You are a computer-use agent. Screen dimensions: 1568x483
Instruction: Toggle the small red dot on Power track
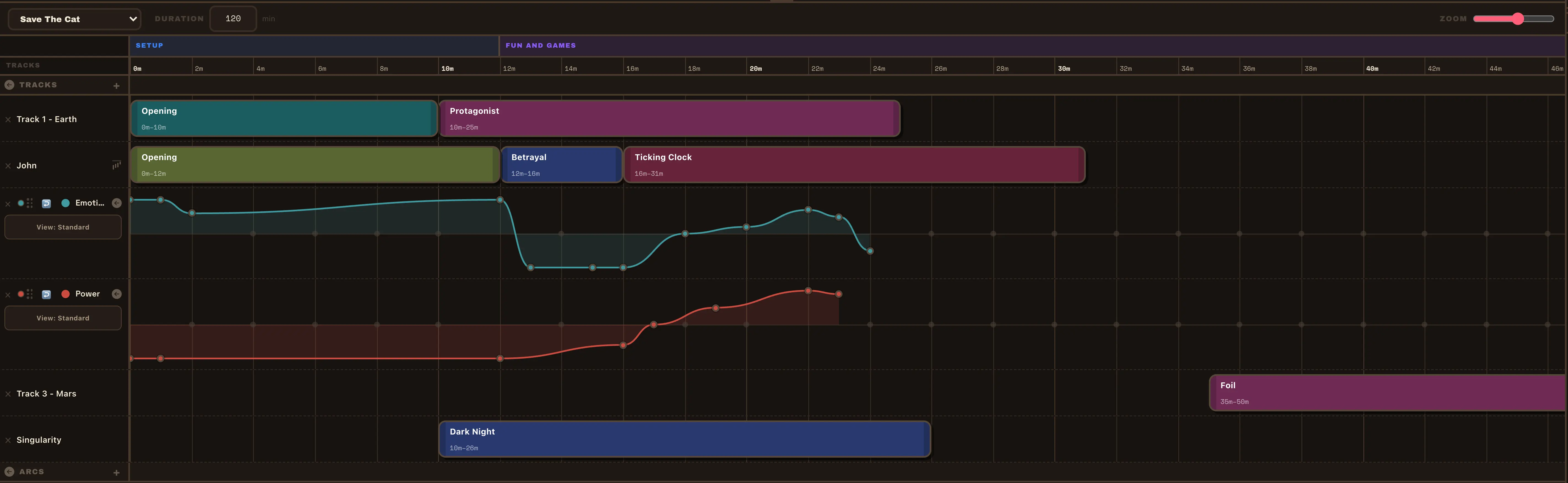(x=21, y=294)
